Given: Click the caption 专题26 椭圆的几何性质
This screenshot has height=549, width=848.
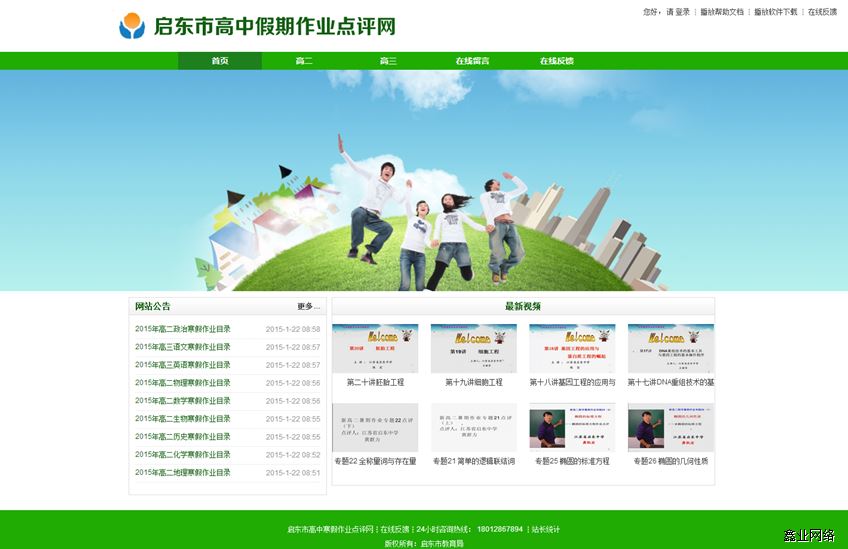Looking at the screenshot, I should 671,461.
